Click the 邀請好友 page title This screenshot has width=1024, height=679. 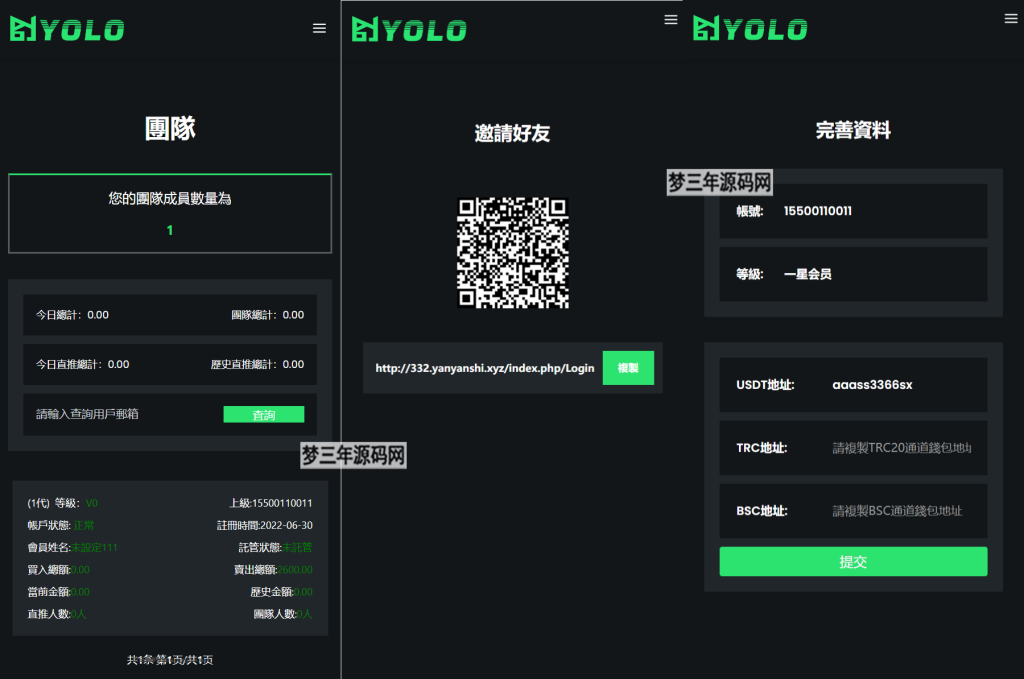click(x=512, y=133)
